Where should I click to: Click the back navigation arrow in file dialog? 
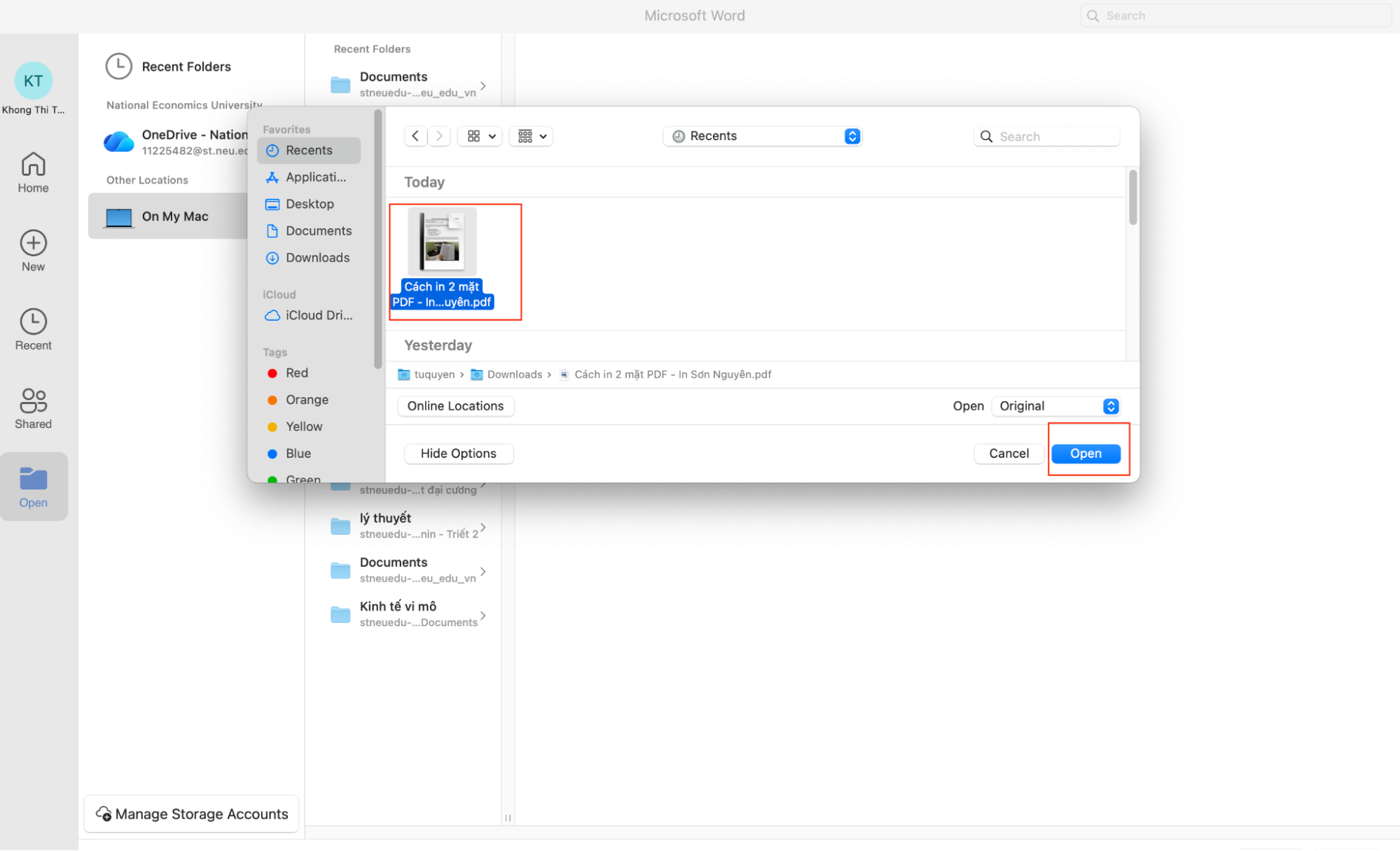[415, 136]
